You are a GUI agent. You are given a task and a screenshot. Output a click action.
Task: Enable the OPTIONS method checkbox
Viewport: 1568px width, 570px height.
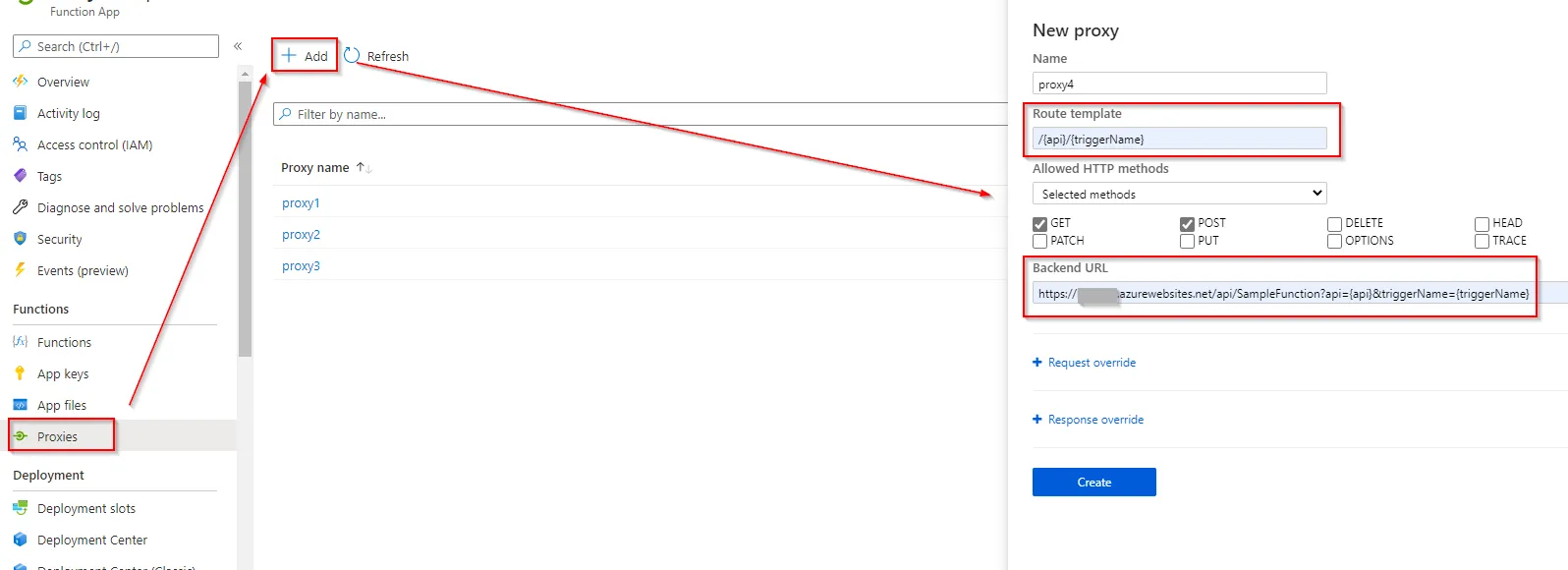click(1334, 241)
